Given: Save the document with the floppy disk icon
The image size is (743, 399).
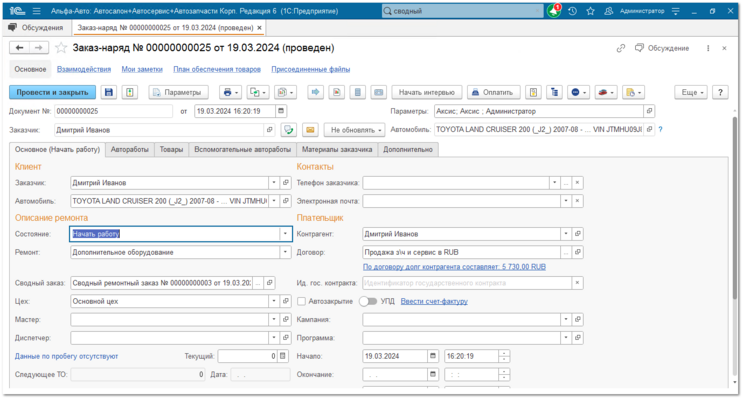Looking at the screenshot, I should (x=109, y=92).
